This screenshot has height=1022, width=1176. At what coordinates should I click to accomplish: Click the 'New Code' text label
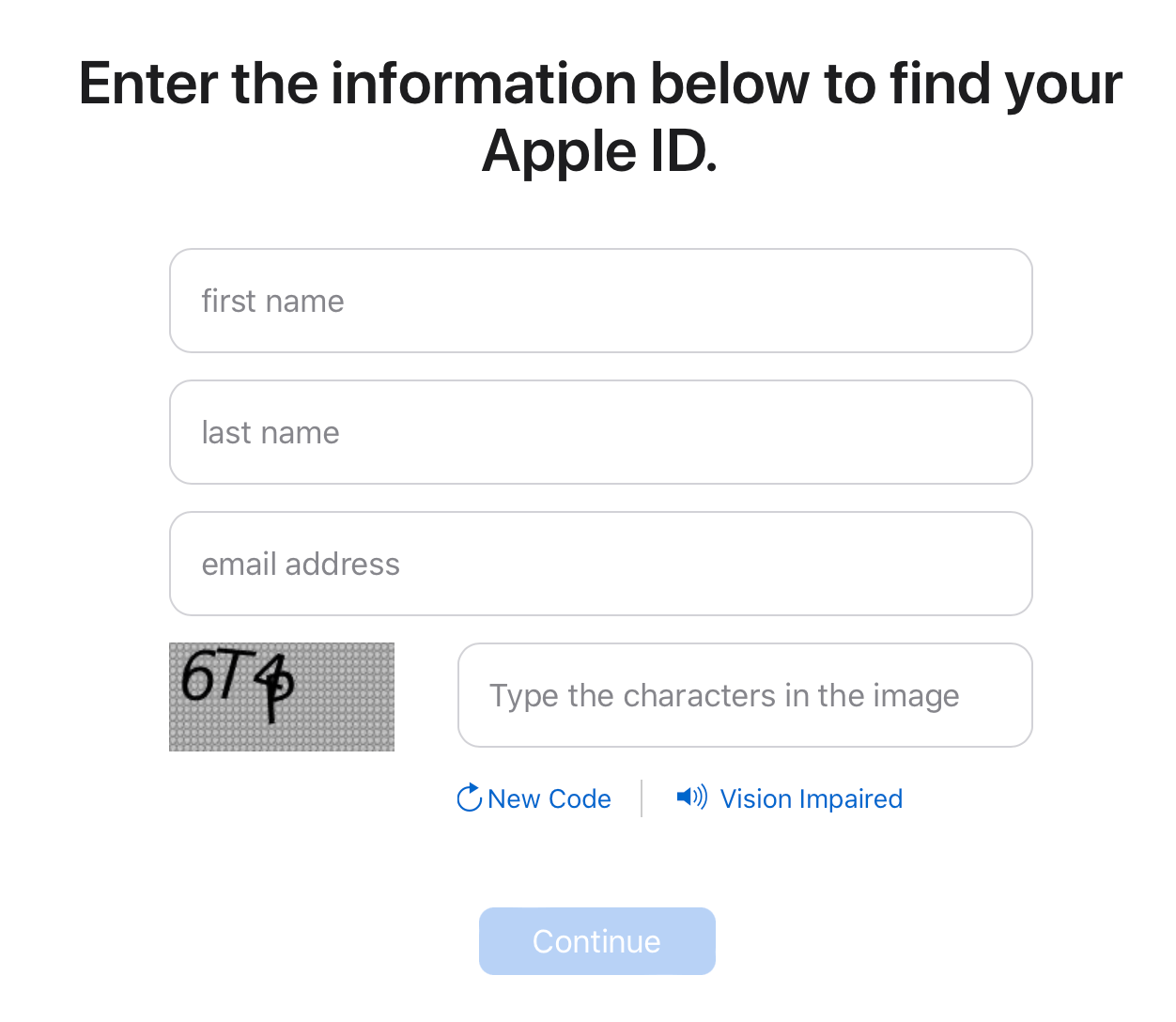pos(549,798)
